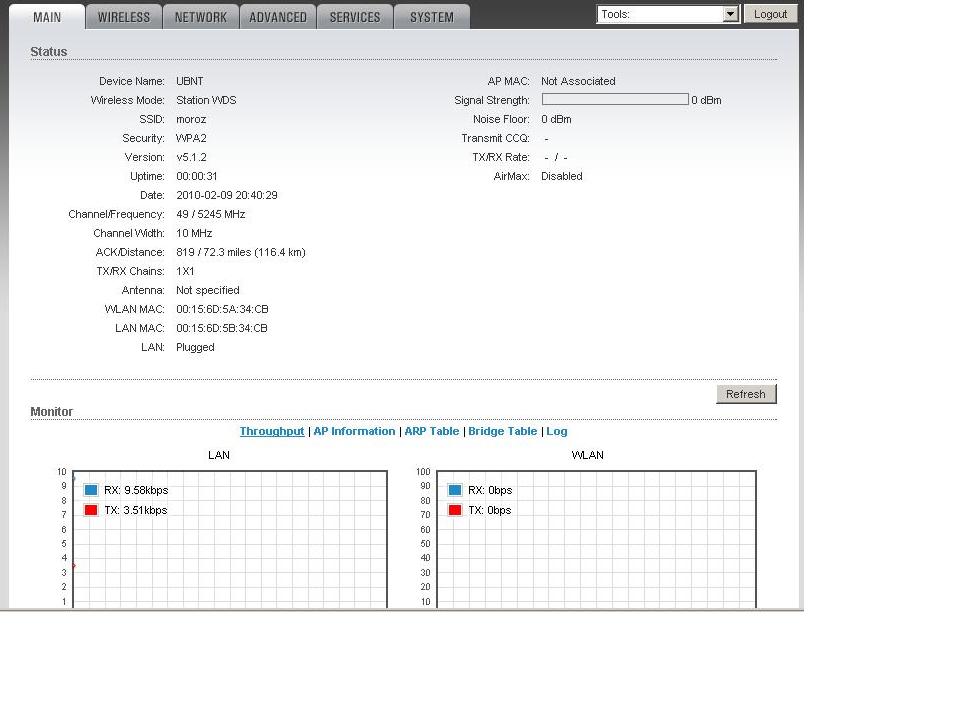
Task: Click the Signal Strength bar
Action: point(615,100)
